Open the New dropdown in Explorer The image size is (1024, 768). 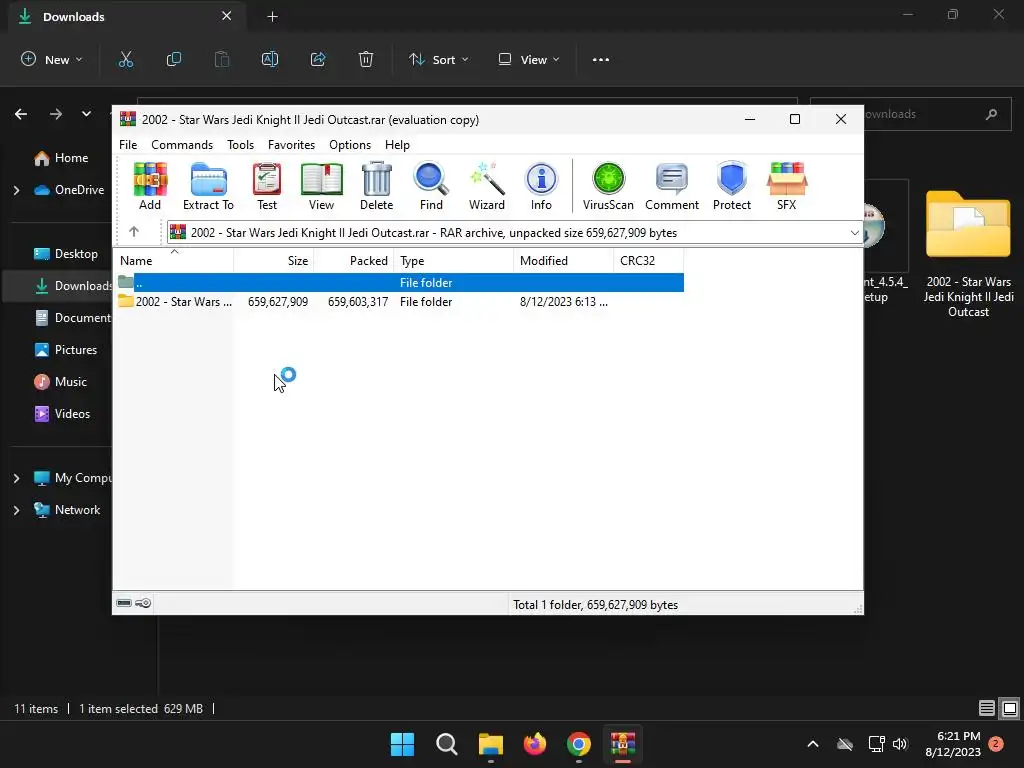point(52,59)
